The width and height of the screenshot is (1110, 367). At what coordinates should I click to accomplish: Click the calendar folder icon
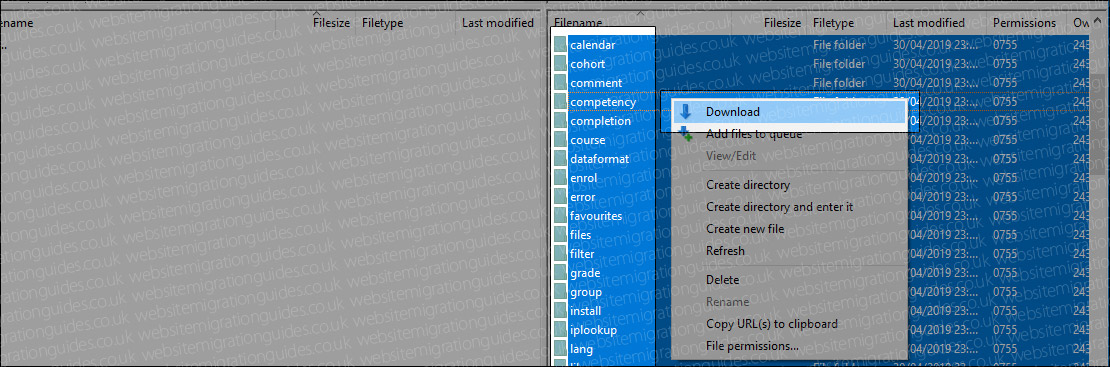point(561,45)
